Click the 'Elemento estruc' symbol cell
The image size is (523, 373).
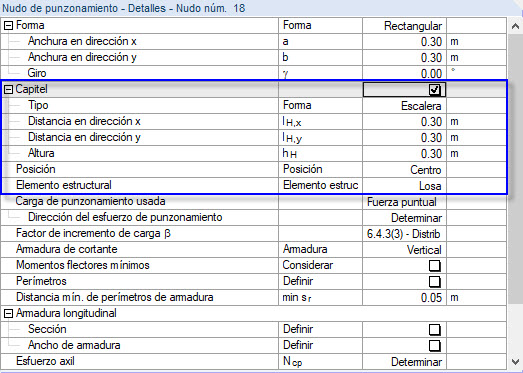(x=321, y=186)
